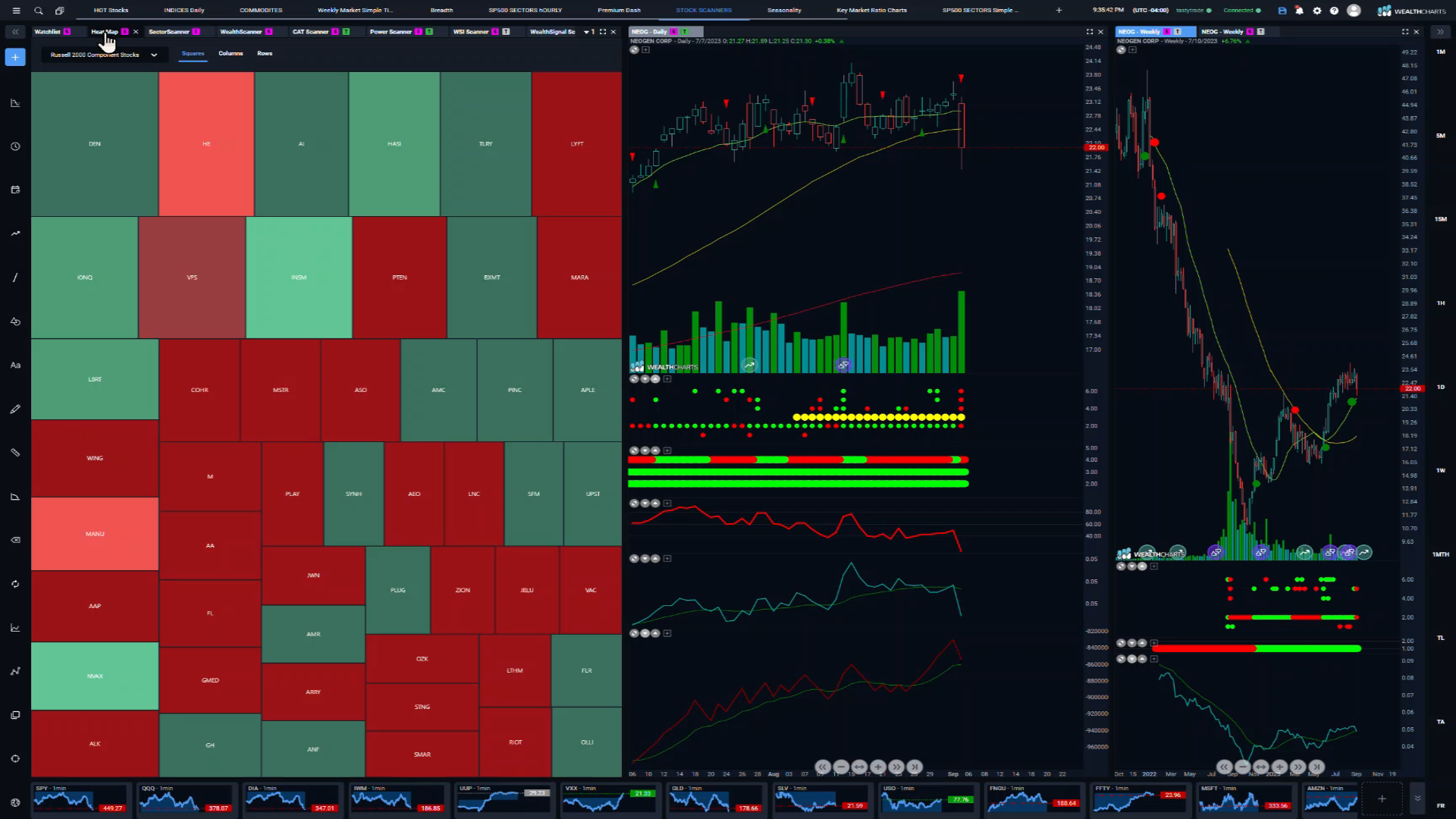Maximize the NEOG Daily chart panel
Screen dimensions: 1456x819
pyautogui.click(x=1090, y=32)
